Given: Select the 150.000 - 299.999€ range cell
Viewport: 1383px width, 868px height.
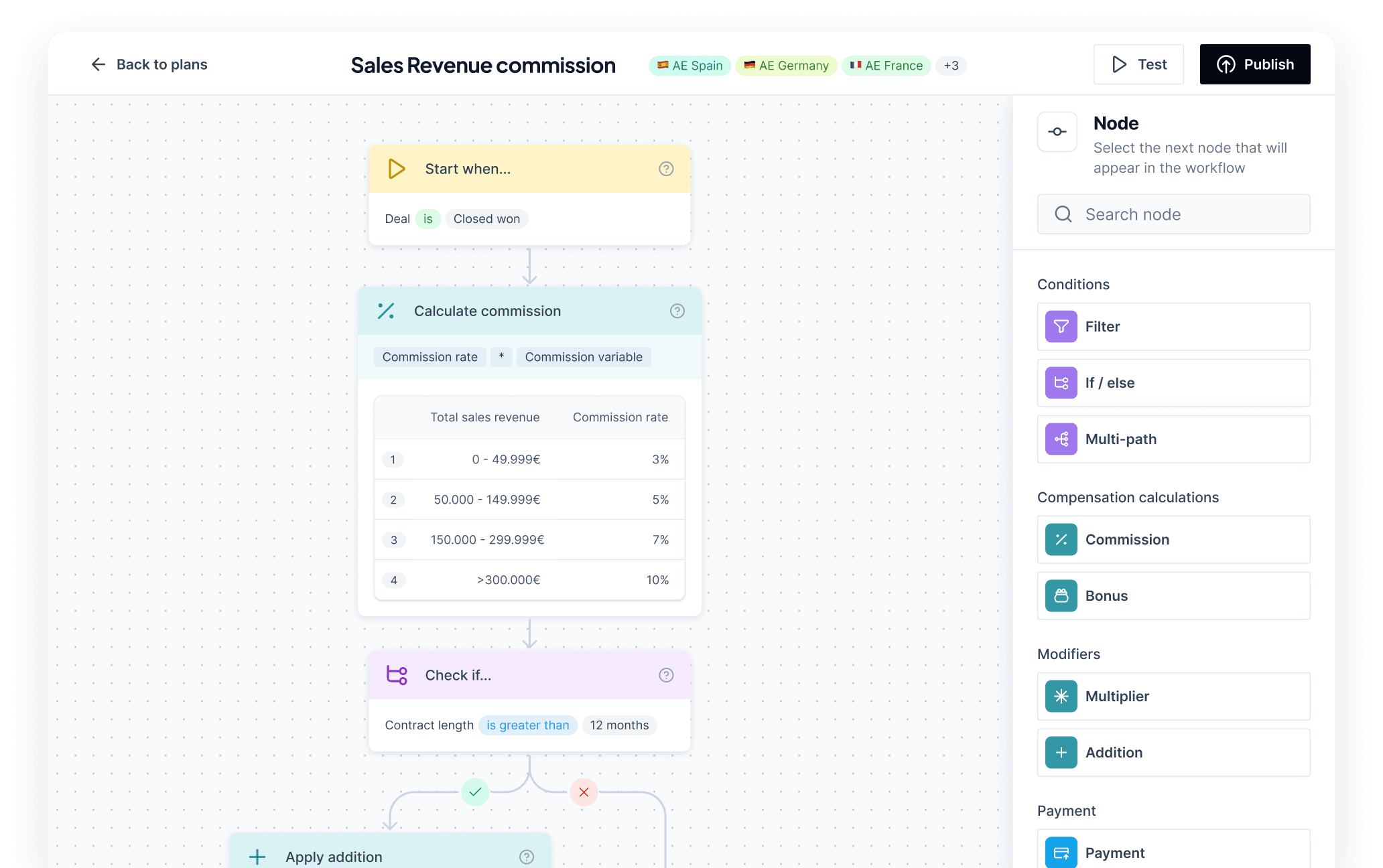Looking at the screenshot, I should 487,540.
